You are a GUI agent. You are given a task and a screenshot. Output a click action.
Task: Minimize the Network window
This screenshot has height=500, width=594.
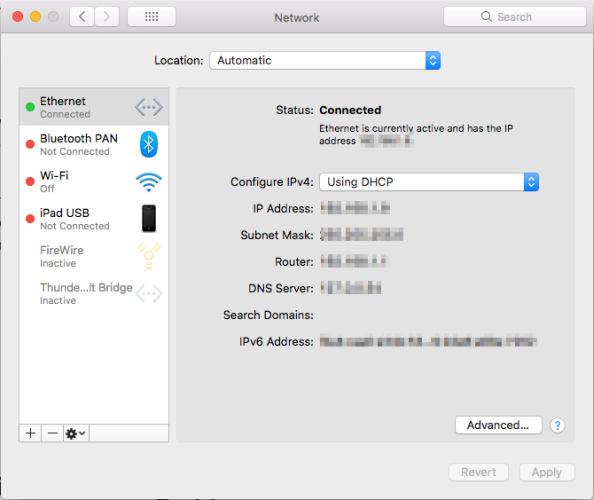click(36, 17)
